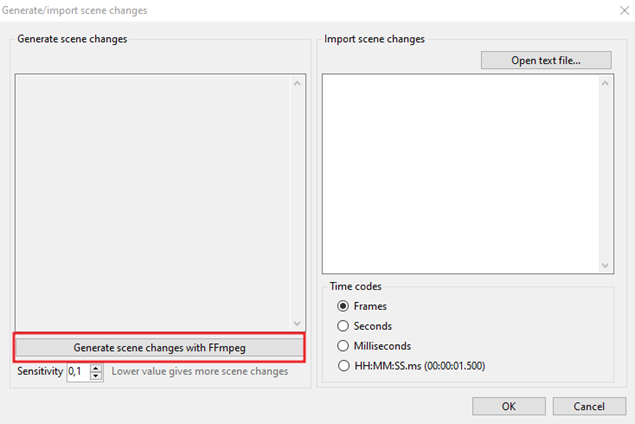Click the Time codes group label

pyautogui.click(x=356, y=286)
